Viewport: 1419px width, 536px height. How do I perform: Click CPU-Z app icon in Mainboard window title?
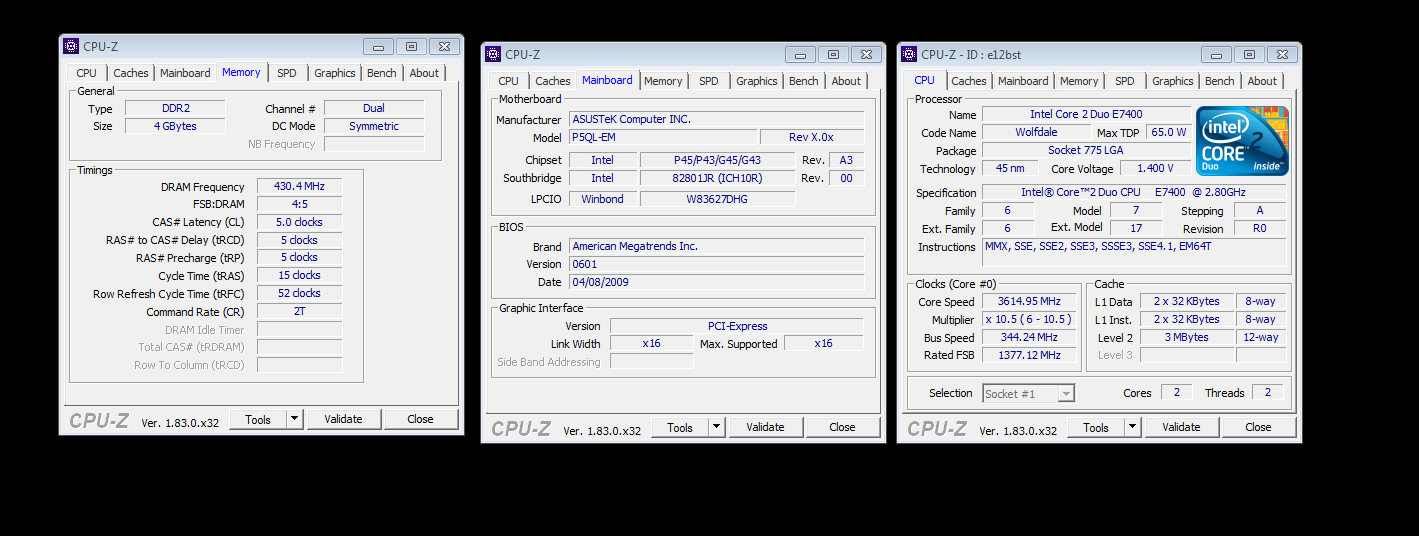click(493, 54)
